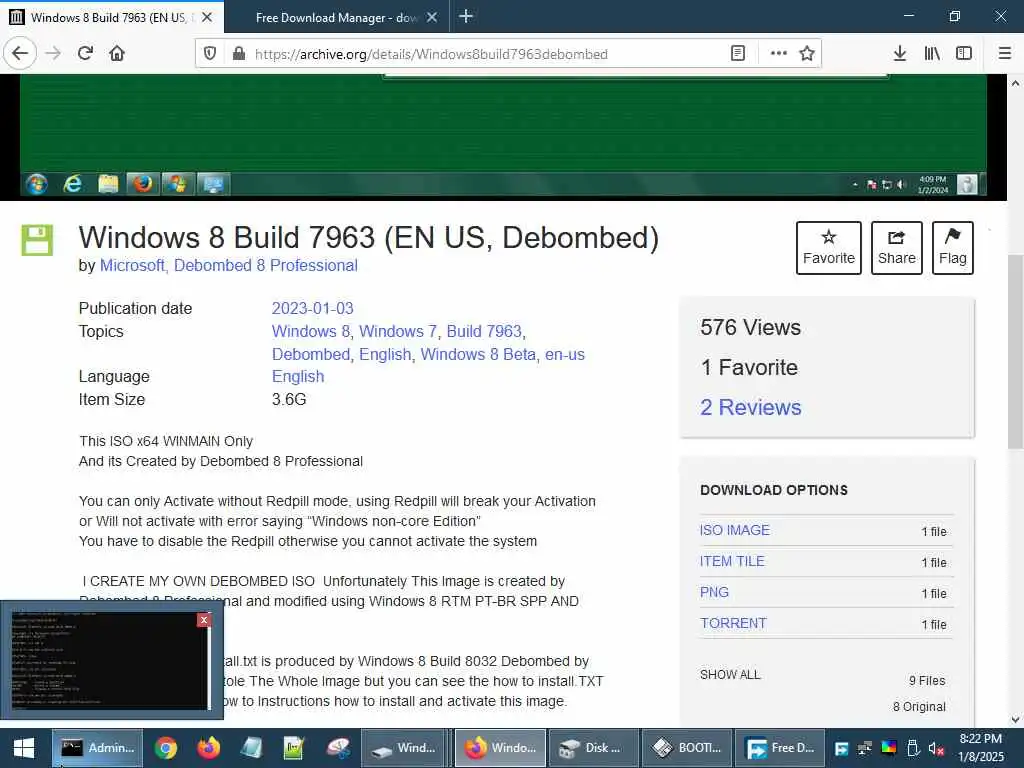Image resolution: width=1024 pixels, height=768 pixels.
Task: Reload the current page
Action: [85, 54]
